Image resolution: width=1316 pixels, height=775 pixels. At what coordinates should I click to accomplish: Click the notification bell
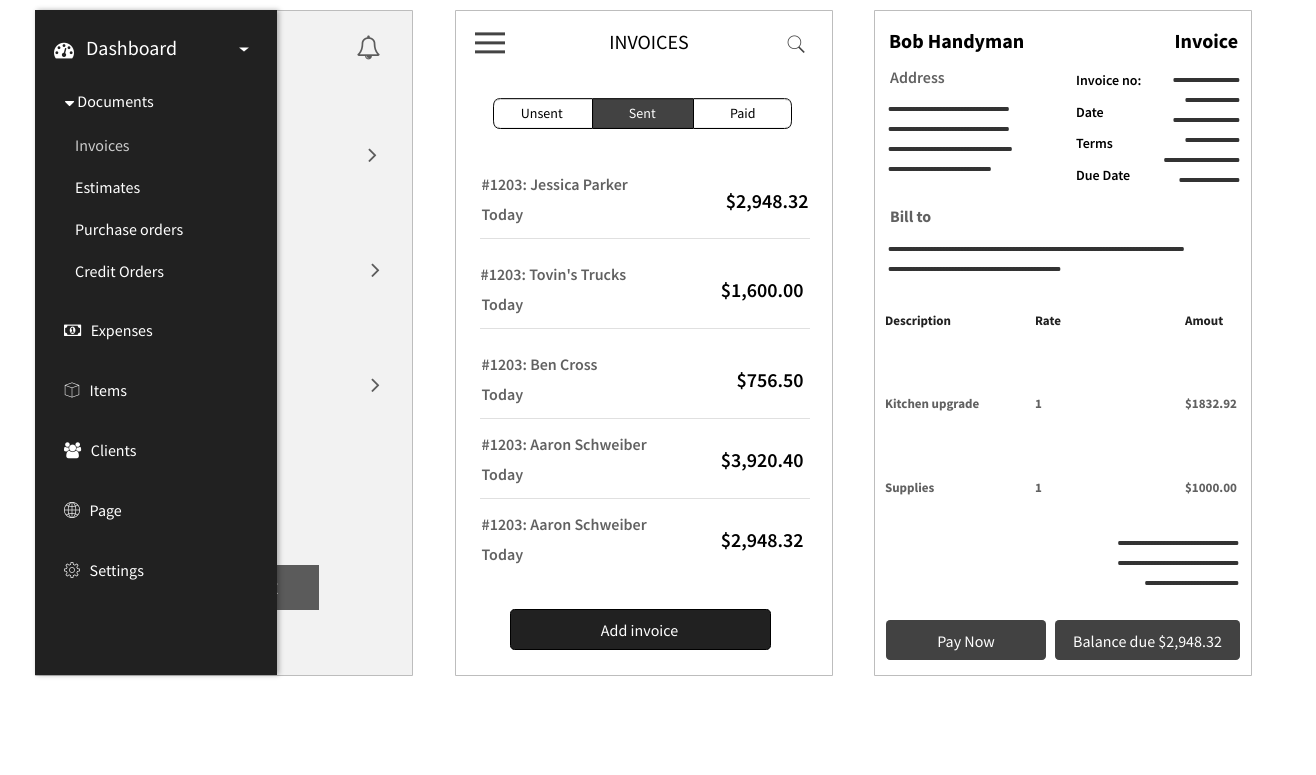pyautogui.click(x=368, y=47)
